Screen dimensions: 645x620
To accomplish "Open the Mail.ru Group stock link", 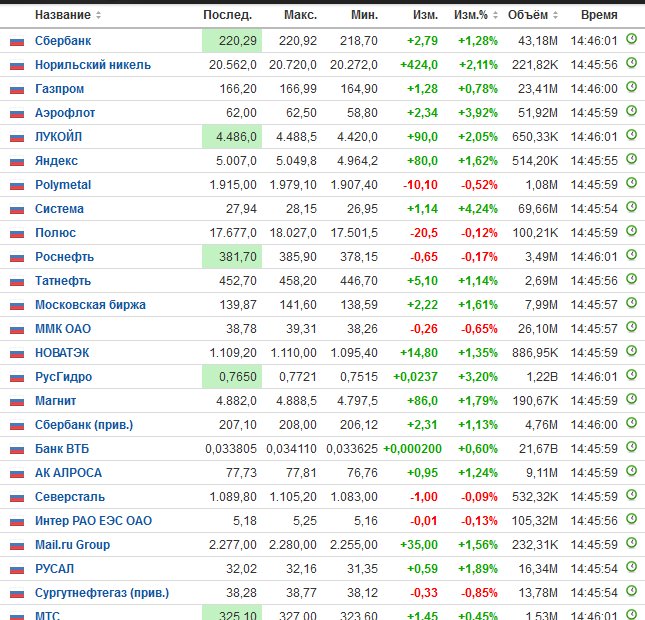I will (72, 545).
